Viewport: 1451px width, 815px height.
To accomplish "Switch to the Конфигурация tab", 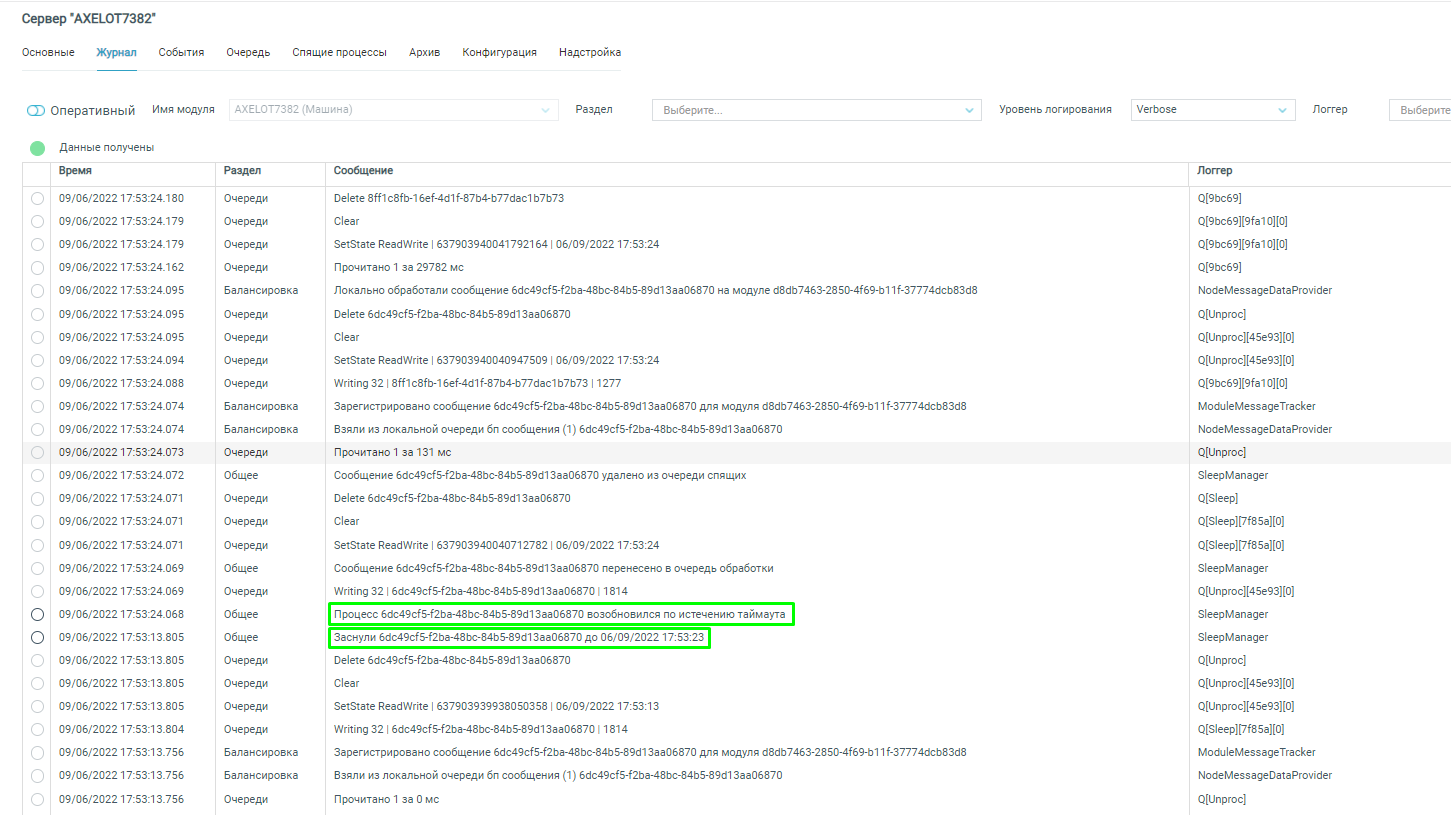I will (499, 52).
